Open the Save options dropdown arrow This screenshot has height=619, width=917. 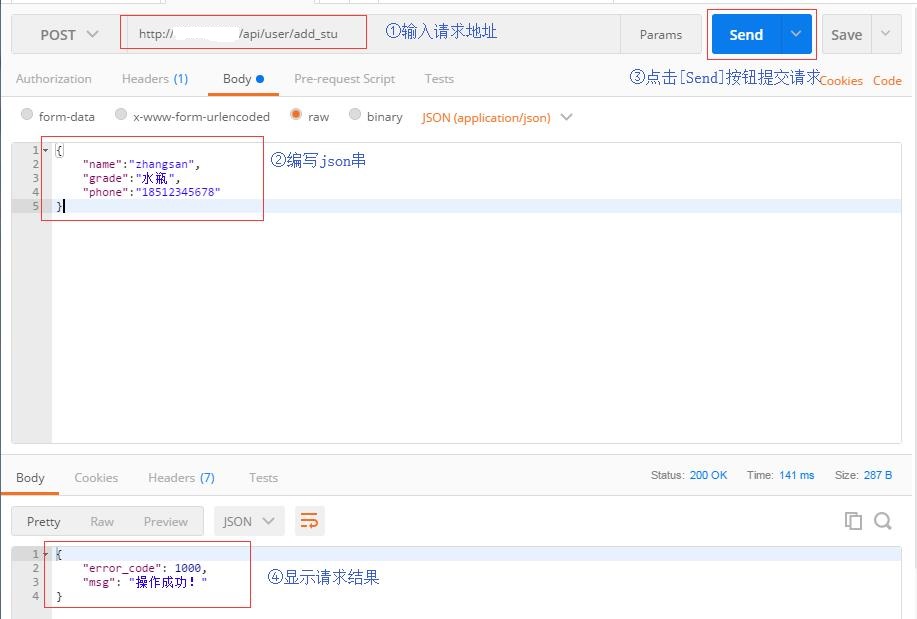click(x=885, y=34)
